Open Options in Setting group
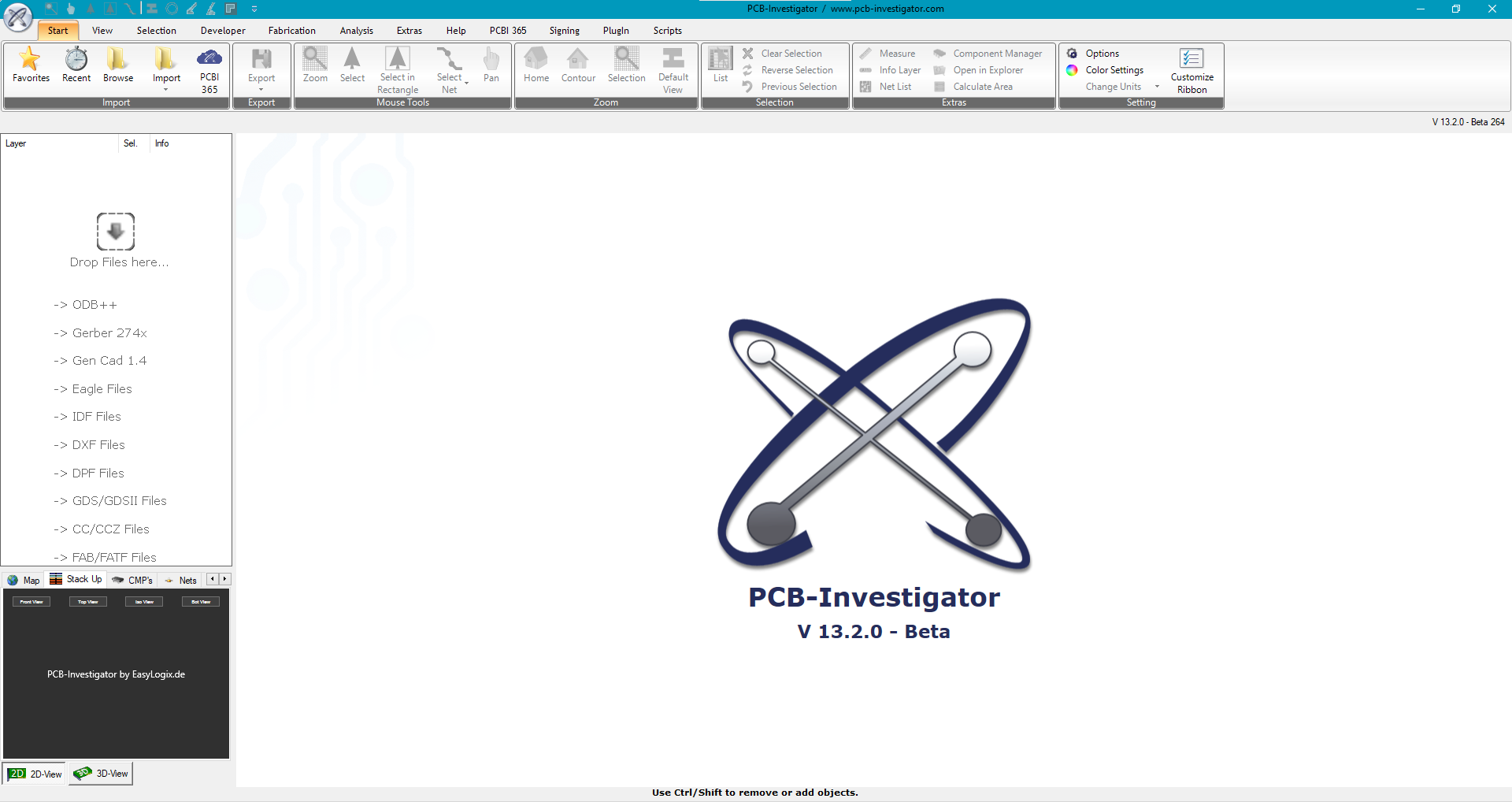Screen dimensions: 1512x802 1093,54
